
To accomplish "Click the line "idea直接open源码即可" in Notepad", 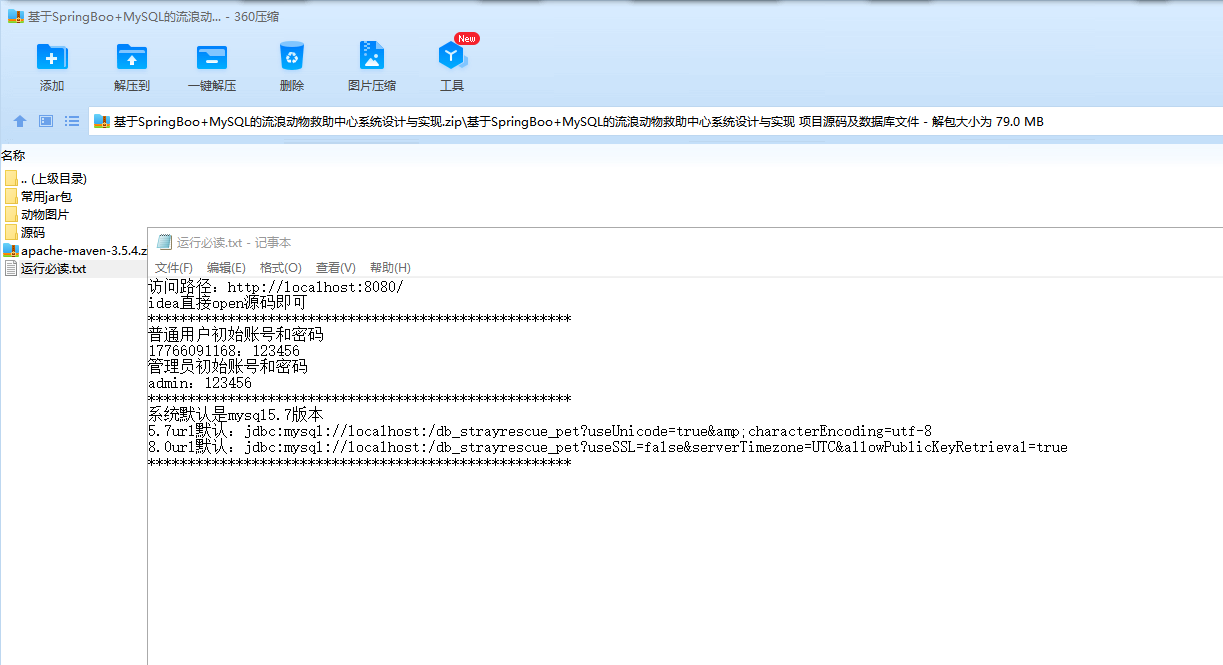I will click(x=228, y=303).
